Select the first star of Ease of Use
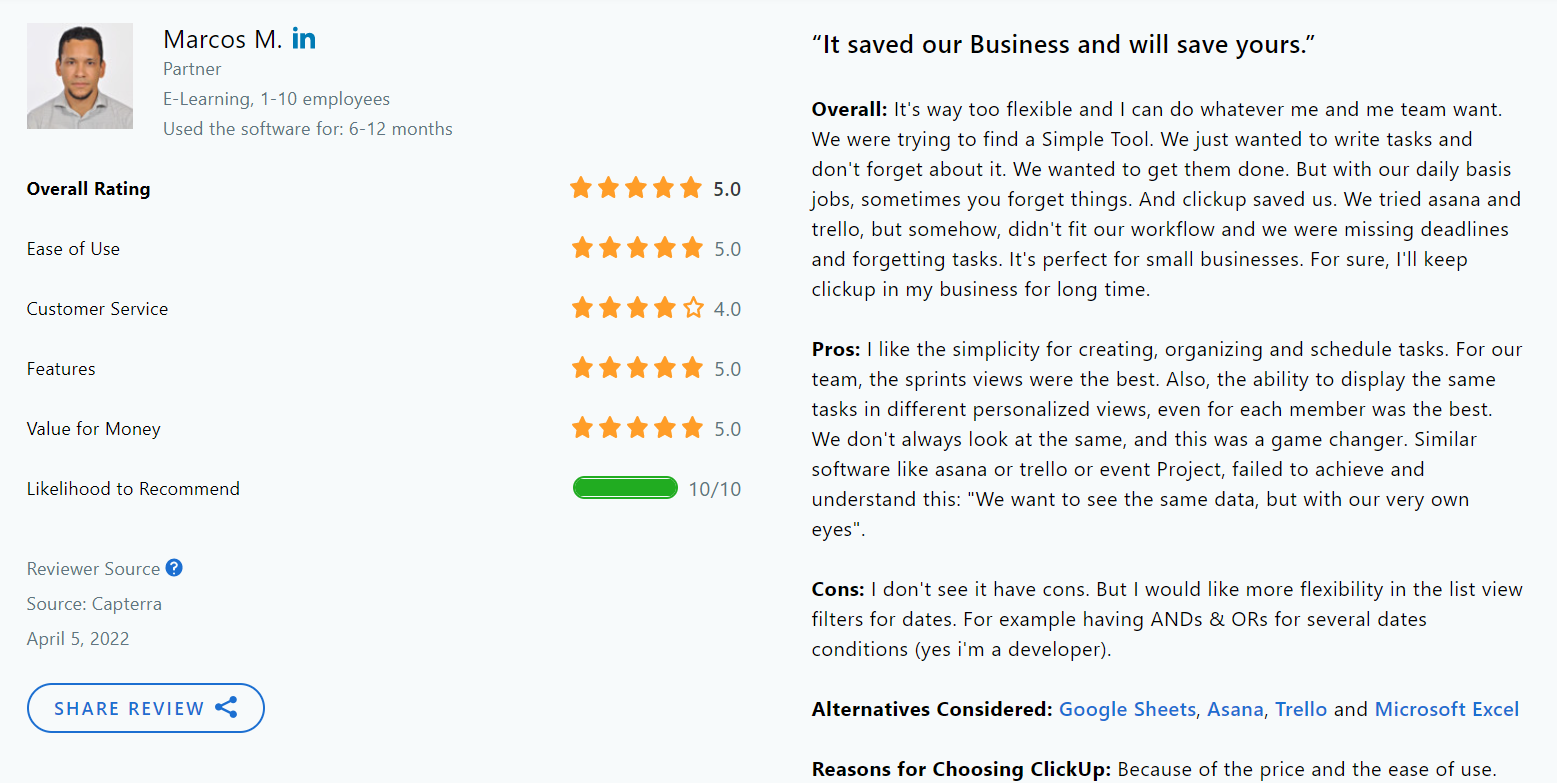This screenshot has height=783, width=1557. coord(581,247)
